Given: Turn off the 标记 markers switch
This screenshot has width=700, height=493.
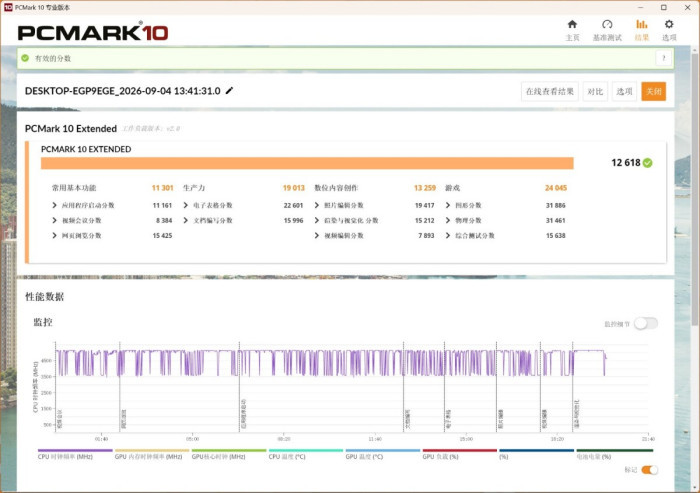Looking at the screenshot, I should coord(650,470).
